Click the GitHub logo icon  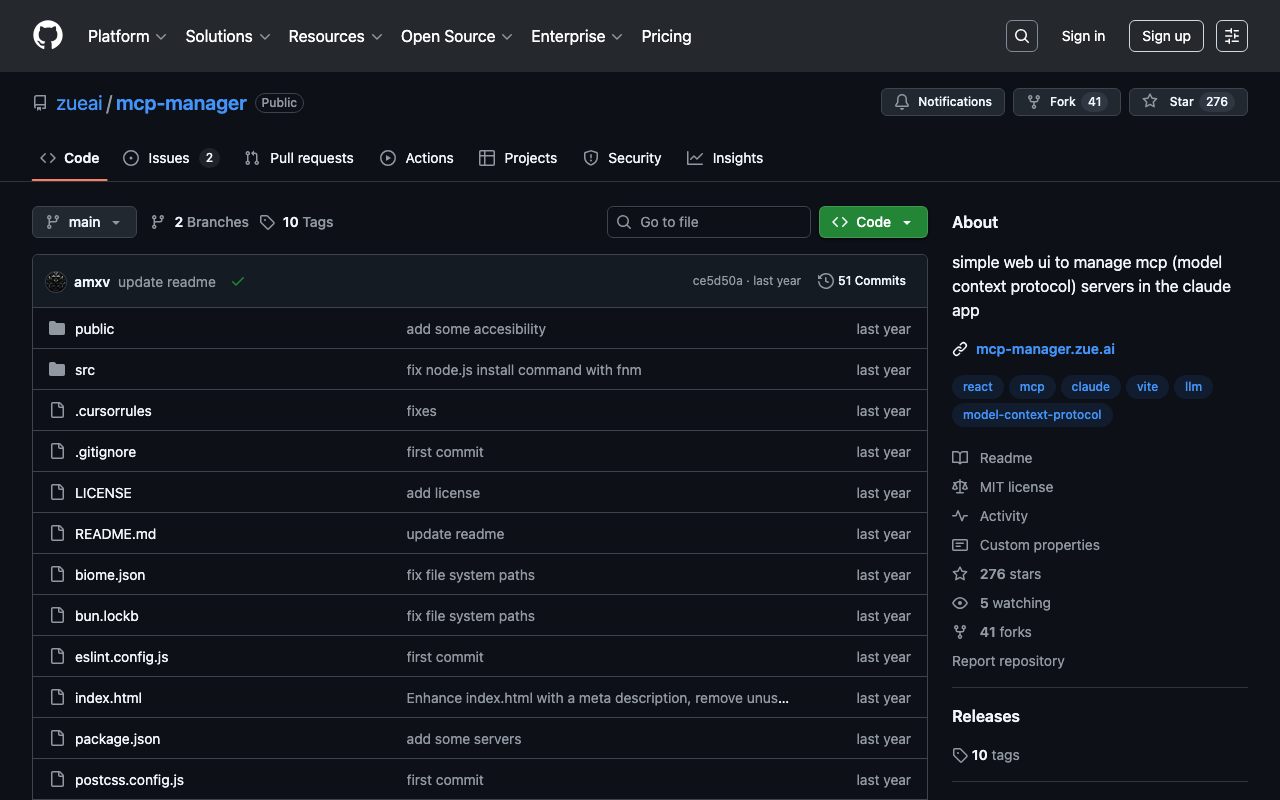pos(48,36)
